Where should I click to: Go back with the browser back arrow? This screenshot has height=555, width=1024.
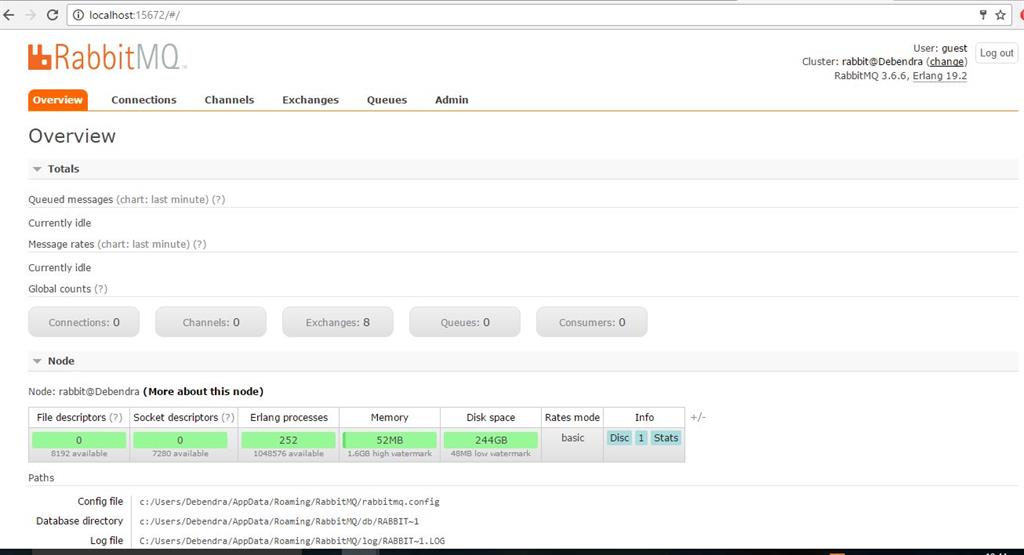click(x=8, y=15)
